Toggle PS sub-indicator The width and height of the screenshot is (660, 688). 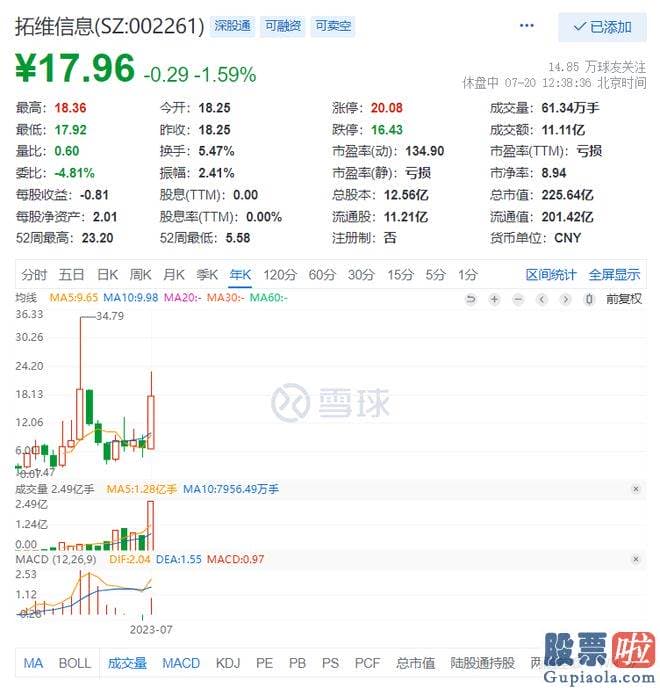coord(330,663)
